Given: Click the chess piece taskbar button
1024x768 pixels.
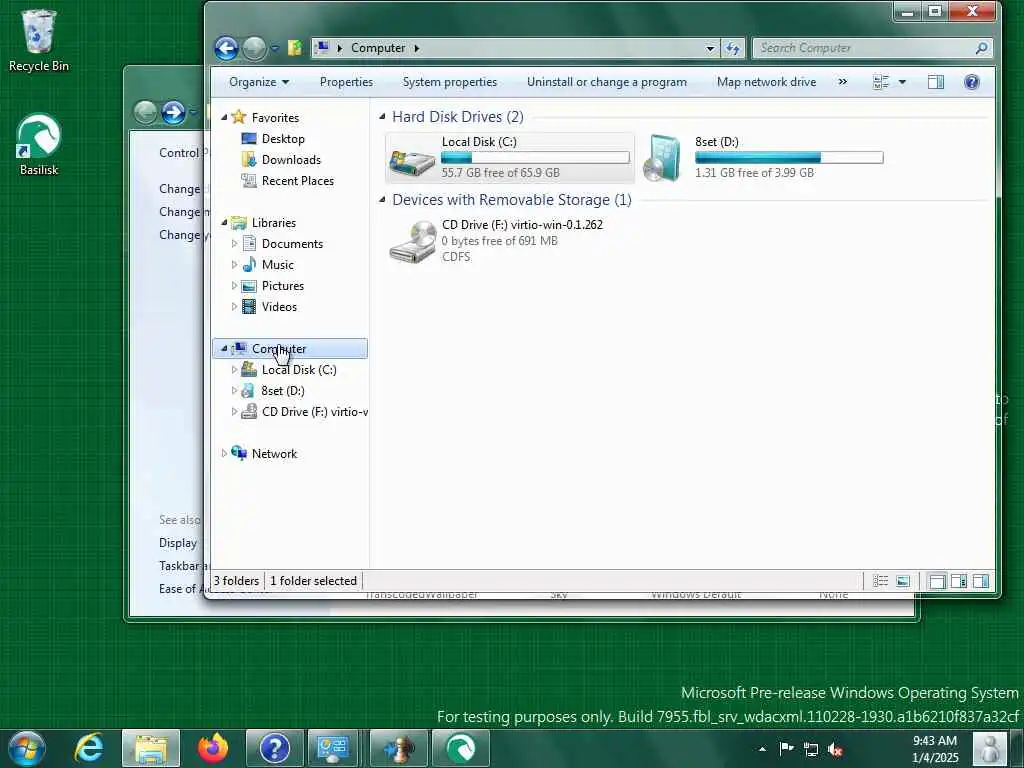Looking at the screenshot, I should tap(398, 748).
